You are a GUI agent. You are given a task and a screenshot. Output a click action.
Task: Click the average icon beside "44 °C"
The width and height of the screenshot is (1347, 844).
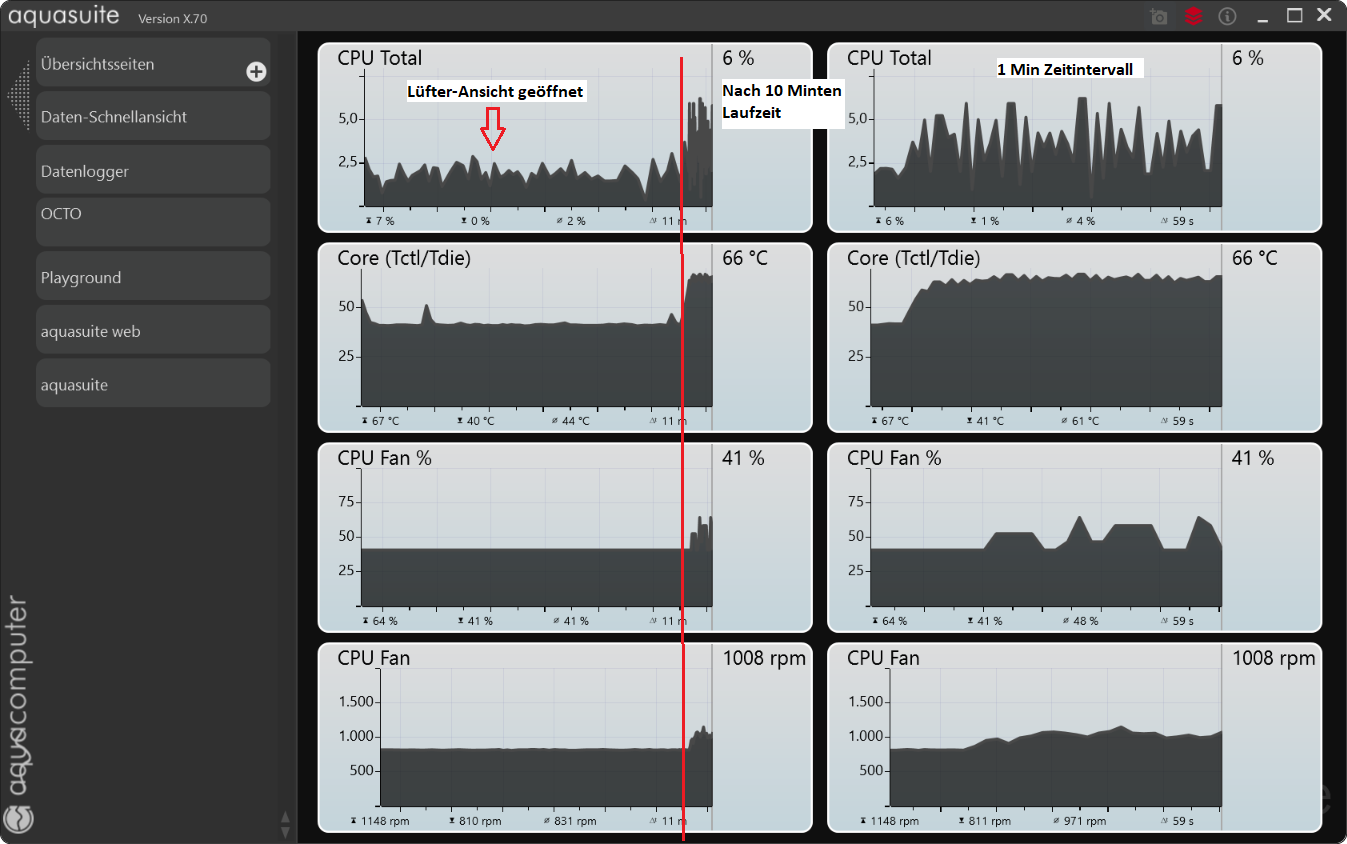click(556, 421)
